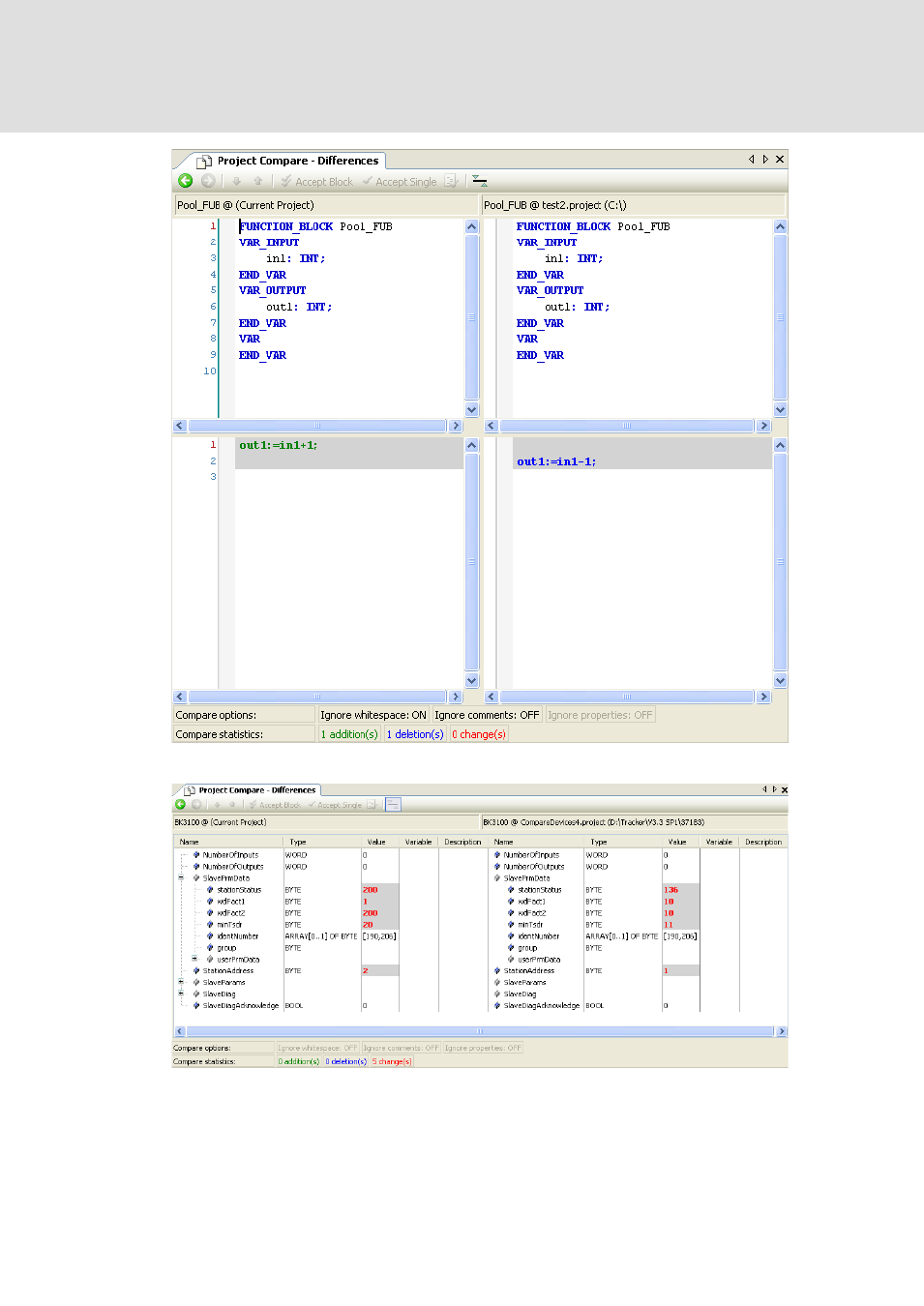Viewport: 924px width, 1306px height.
Task: Click scroll-down arrow of left declaration pane
Action: [472, 409]
